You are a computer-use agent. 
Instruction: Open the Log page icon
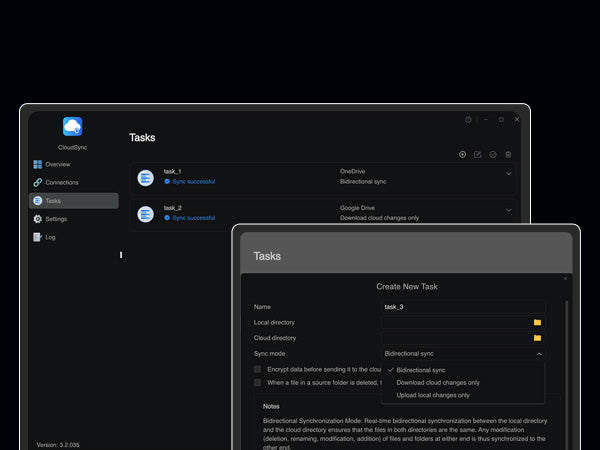coord(38,237)
